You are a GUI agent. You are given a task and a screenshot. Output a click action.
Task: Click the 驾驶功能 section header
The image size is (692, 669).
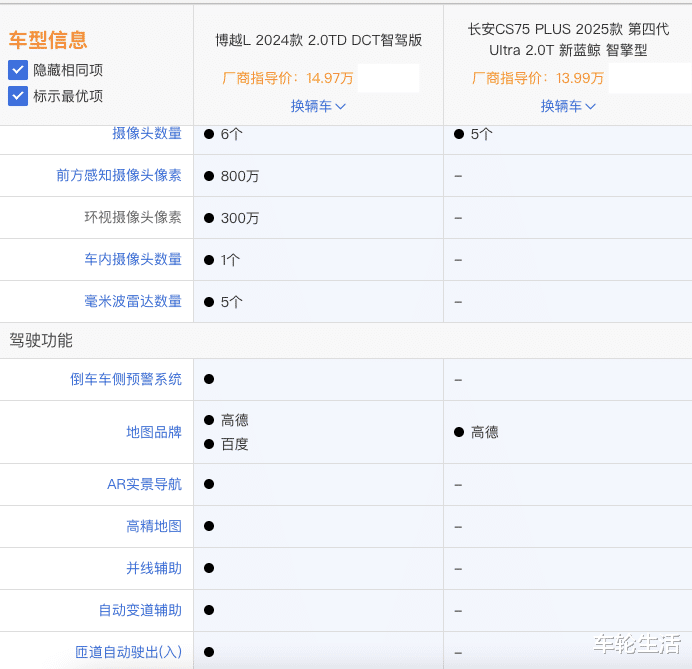pyautogui.click(x=41, y=340)
